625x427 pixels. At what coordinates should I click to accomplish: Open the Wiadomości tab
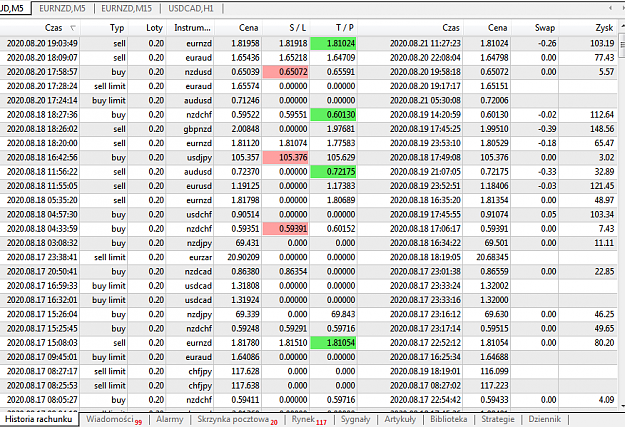click(113, 419)
